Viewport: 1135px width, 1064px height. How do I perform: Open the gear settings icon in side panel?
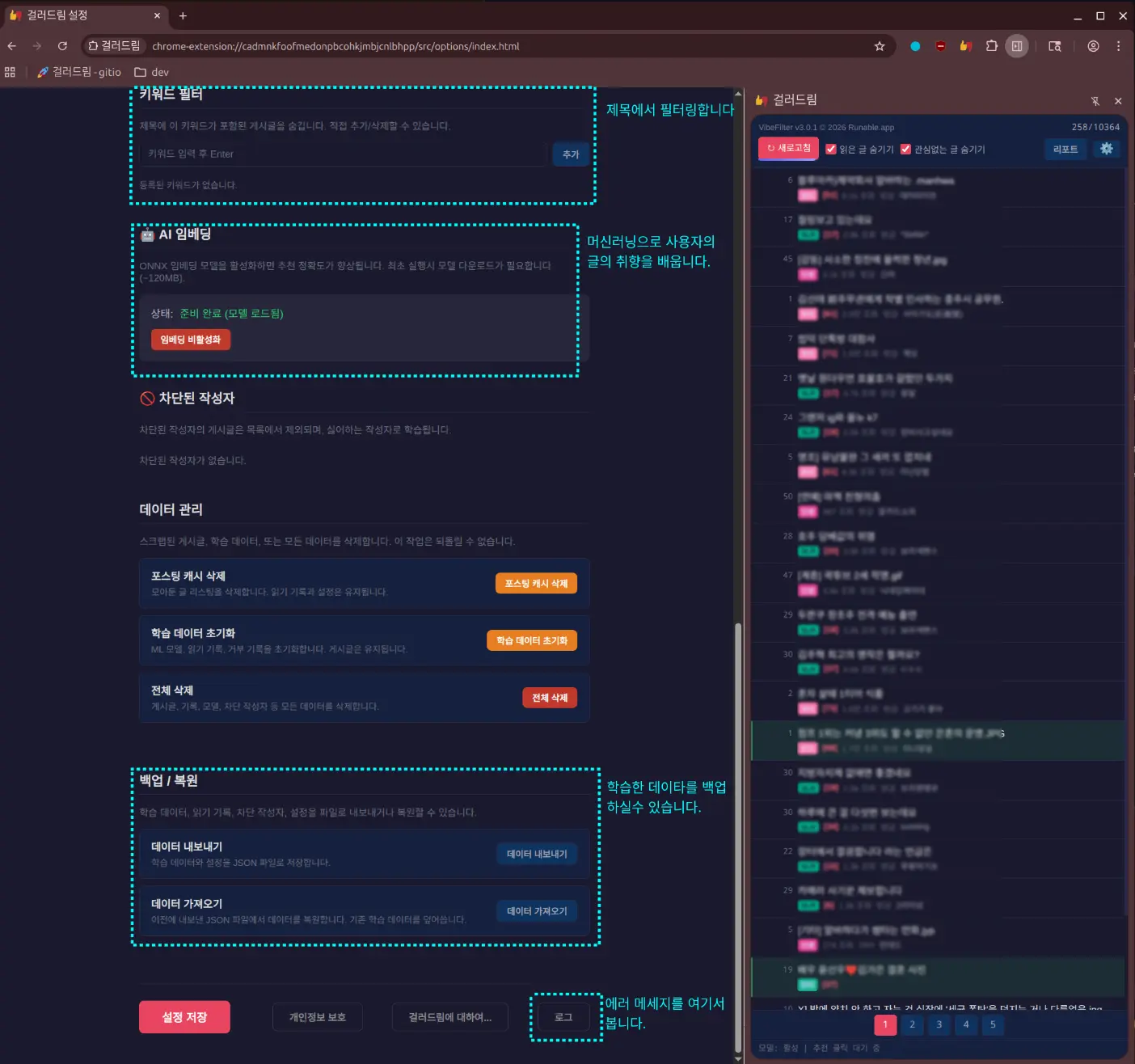[x=1106, y=149]
